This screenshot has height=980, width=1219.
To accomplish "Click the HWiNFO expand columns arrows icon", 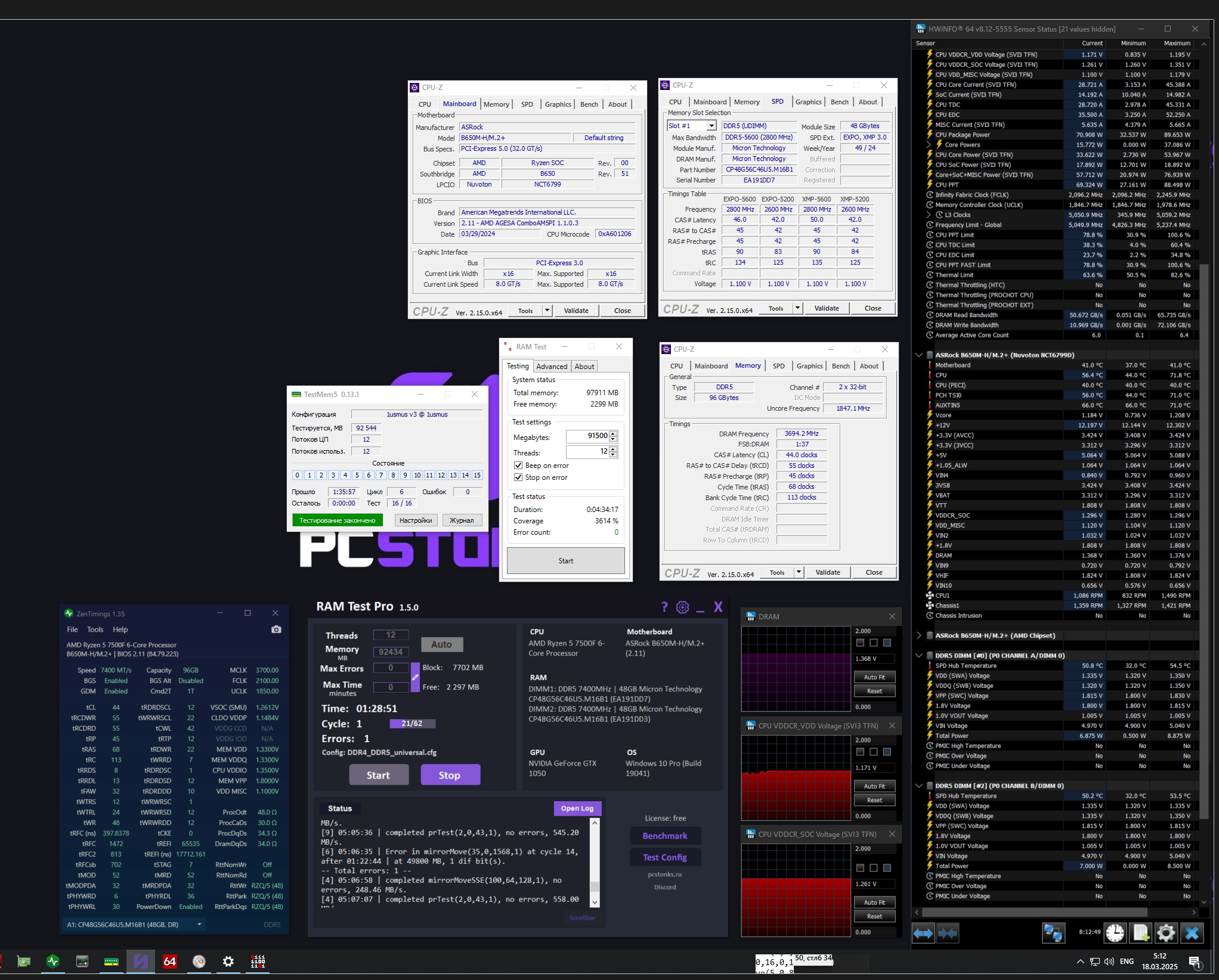I will (x=923, y=933).
